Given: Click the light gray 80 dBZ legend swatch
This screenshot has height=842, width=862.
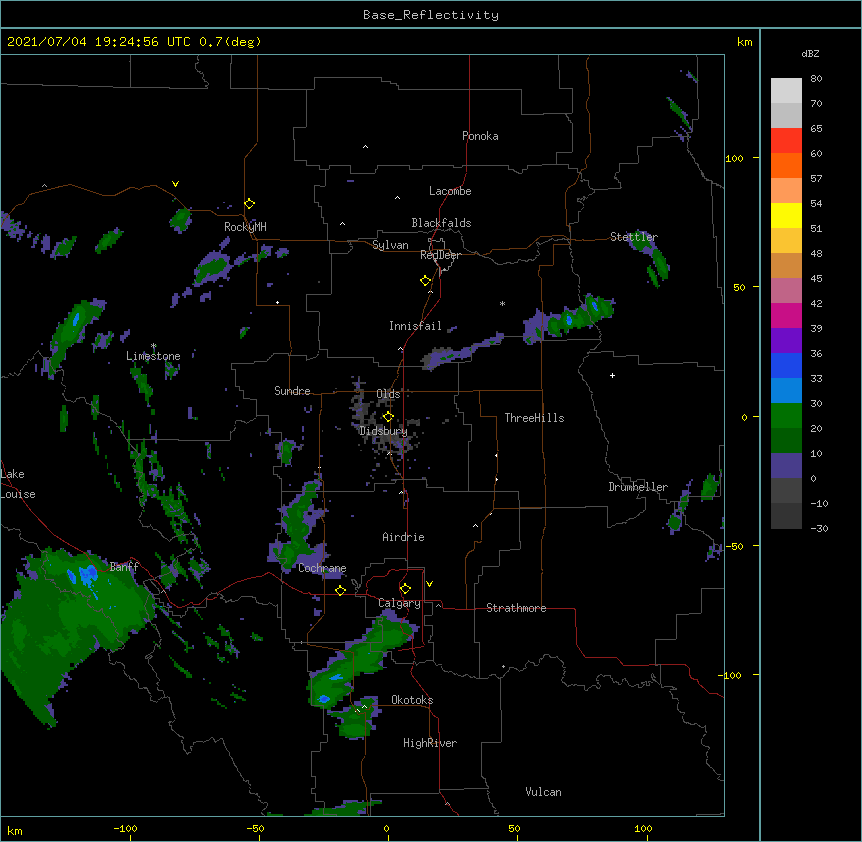Looking at the screenshot, I should 786,91.
